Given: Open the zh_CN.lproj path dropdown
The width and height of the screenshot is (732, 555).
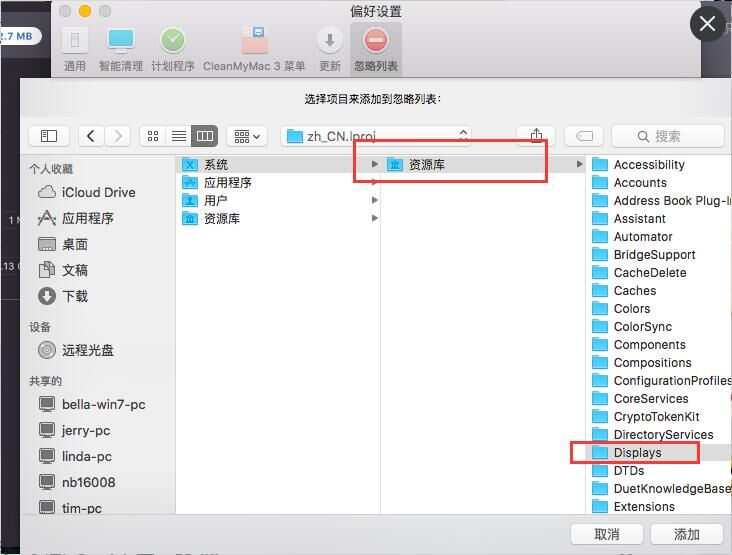Looking at the screenshot, I should tap(376, 136).
